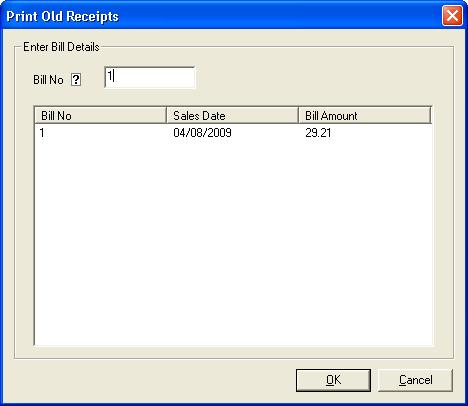Image resolution: width=468 pixels, height=406 pixels.
Task: Confirm with the OK button
Action: coord(333,380)
